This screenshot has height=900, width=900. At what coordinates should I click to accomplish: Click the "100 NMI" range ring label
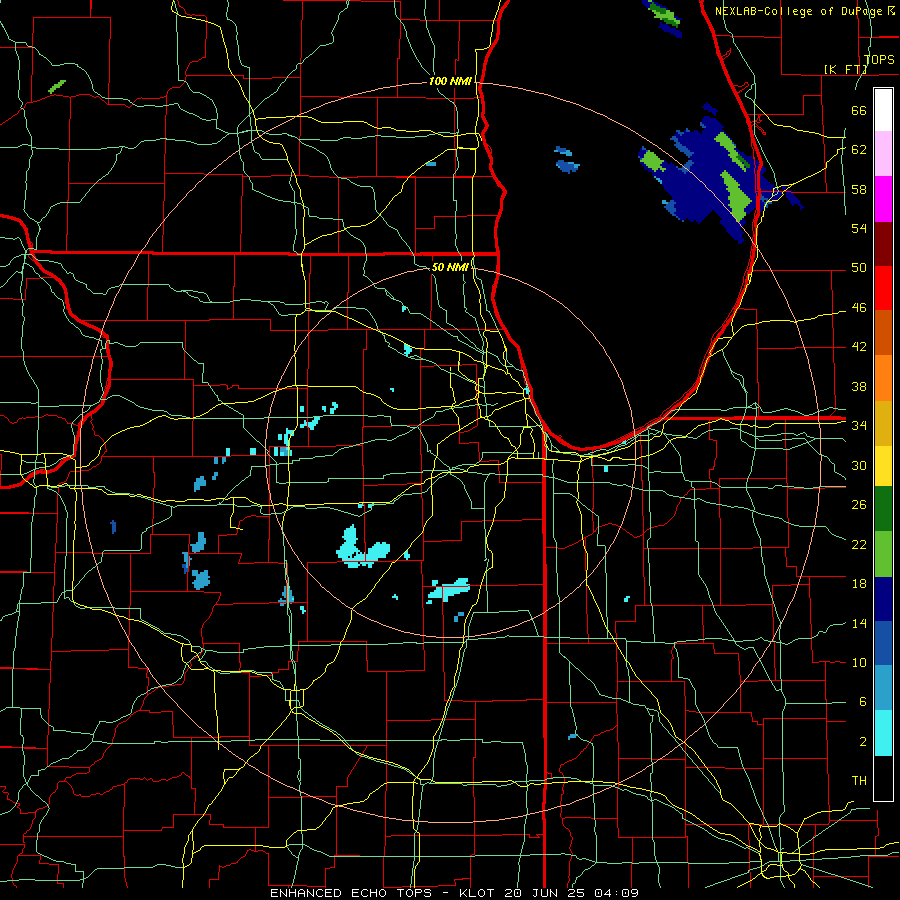tap(450, 81)
